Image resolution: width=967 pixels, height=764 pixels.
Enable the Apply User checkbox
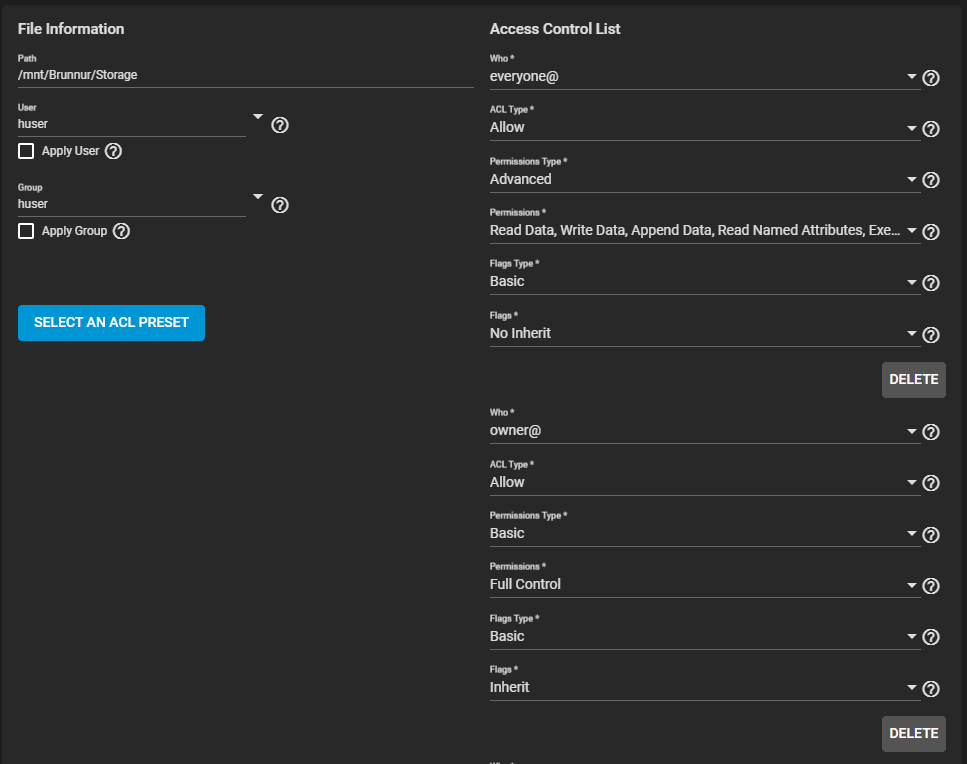[26, 151]
